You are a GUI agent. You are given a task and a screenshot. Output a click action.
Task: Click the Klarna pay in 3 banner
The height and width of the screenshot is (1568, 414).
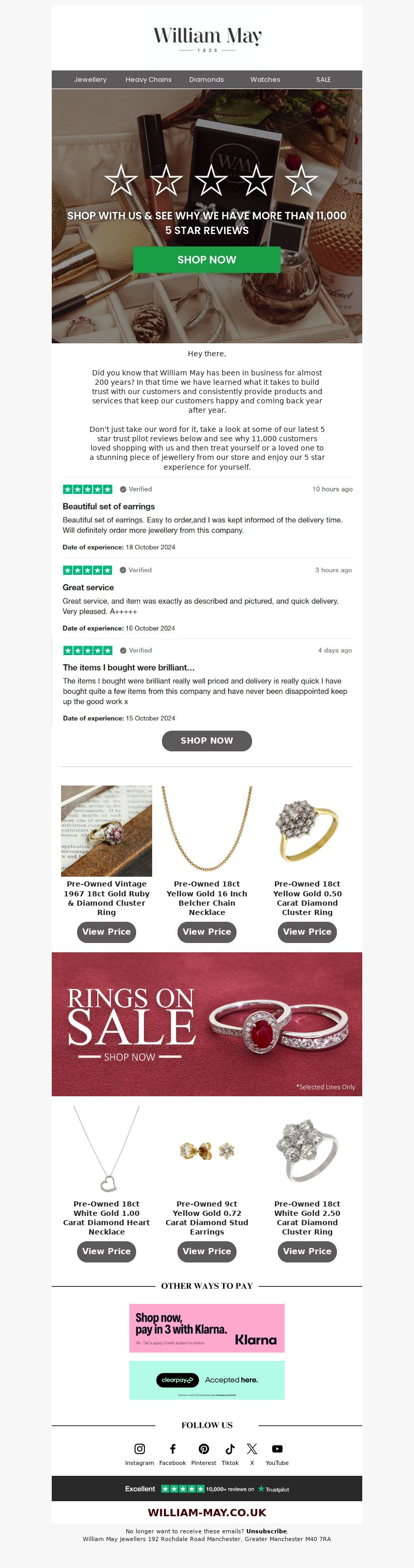tap(206, 1328)
